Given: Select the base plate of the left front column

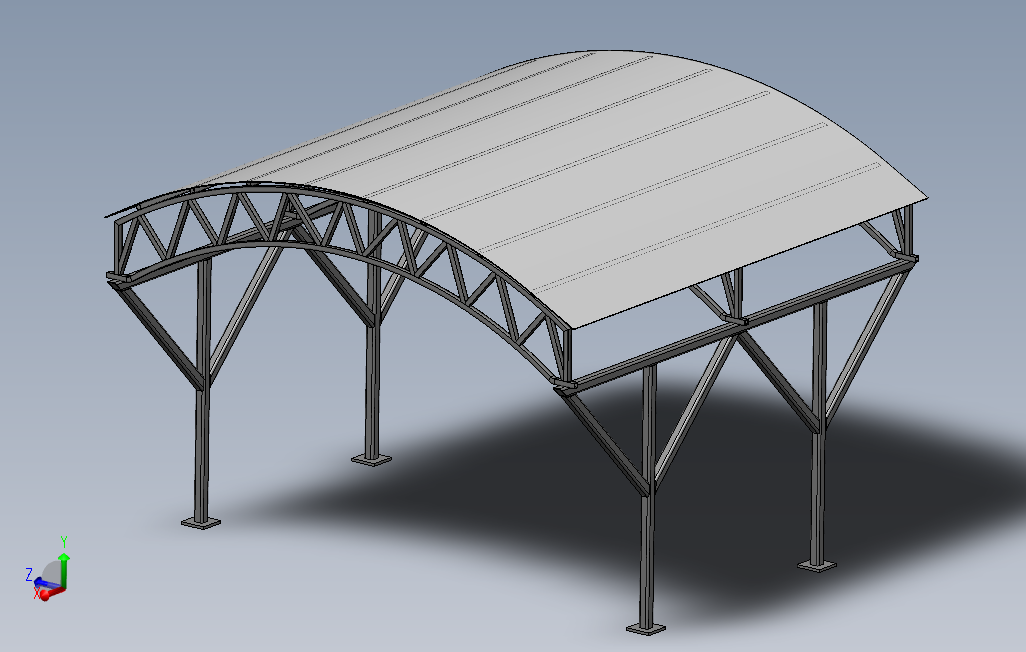Looking at the screenshot, I should point(201,522).
